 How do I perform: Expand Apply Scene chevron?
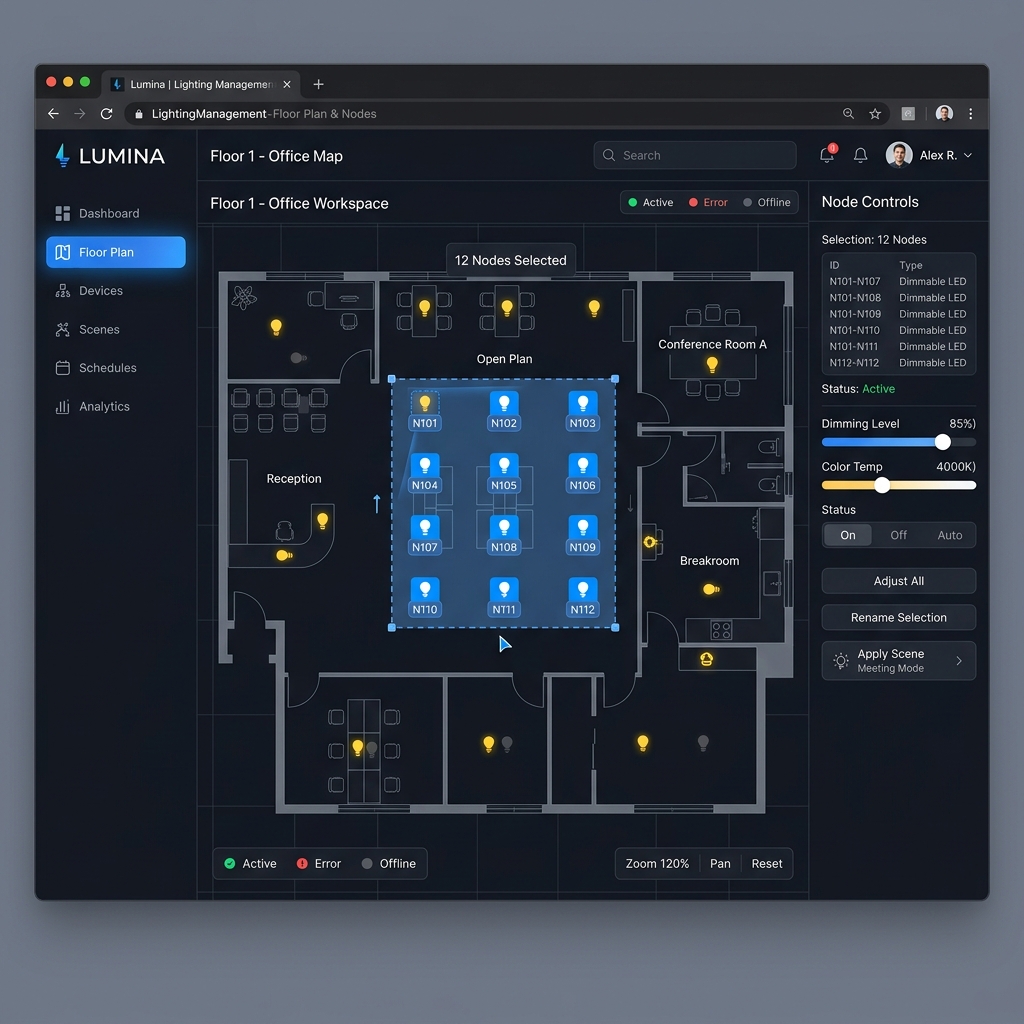959,661
